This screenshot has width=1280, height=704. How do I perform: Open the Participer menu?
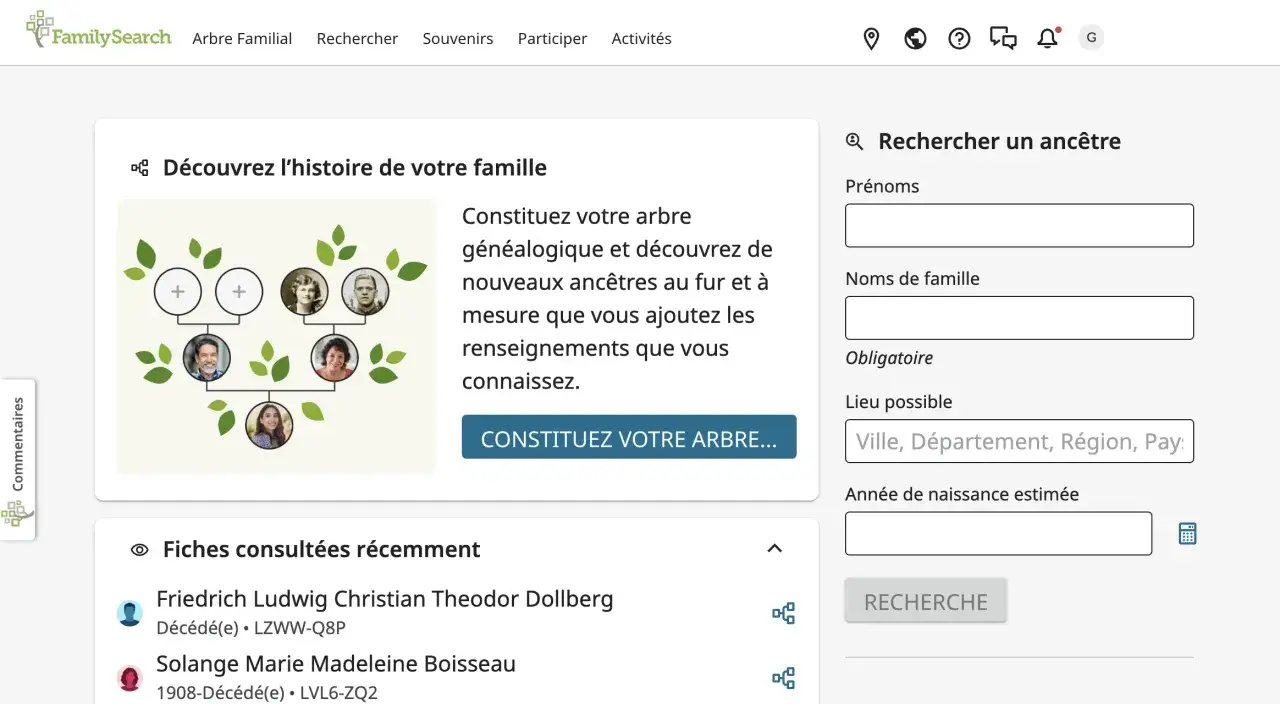[552, 39]
